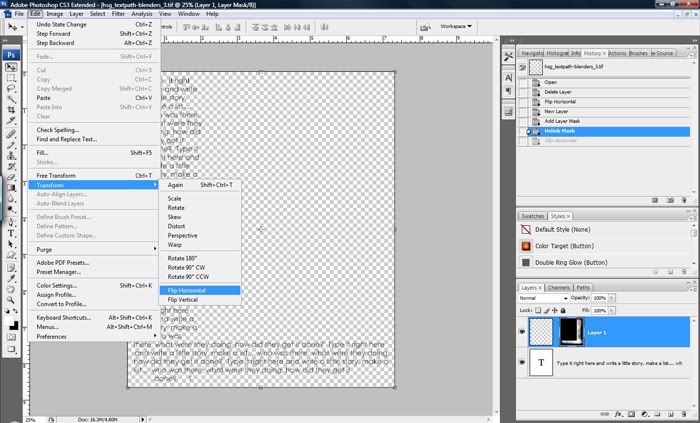Set history brush source beside Open state
Viewport: 700px width, 423px height.
[522, 83]
